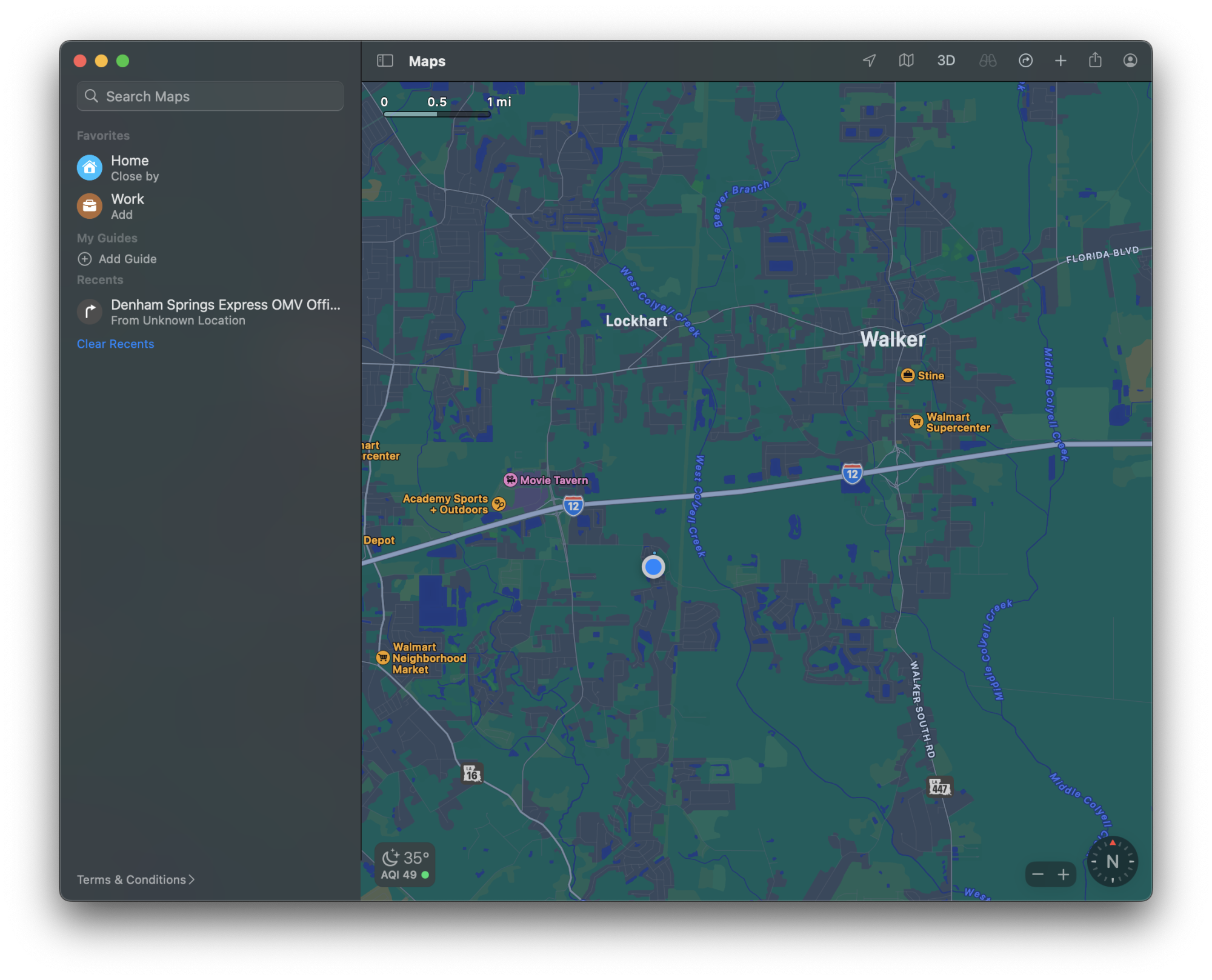Zoom in with the plus button

(1064, 874)
